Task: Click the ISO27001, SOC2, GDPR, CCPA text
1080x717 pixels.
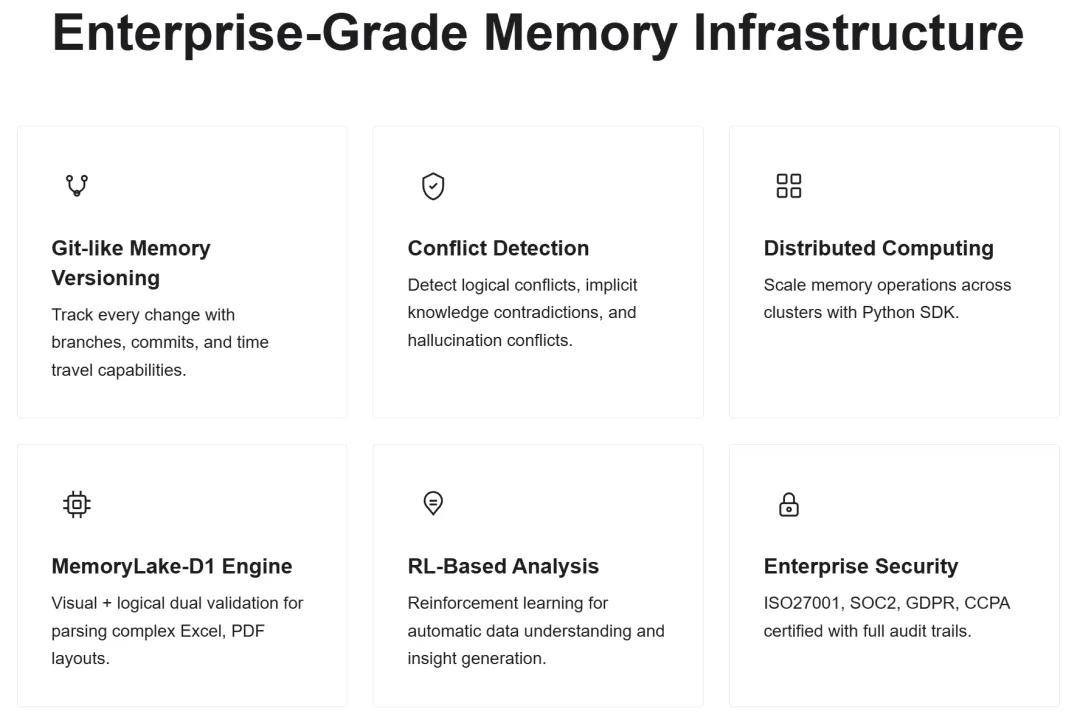Action: coord(887,603)
